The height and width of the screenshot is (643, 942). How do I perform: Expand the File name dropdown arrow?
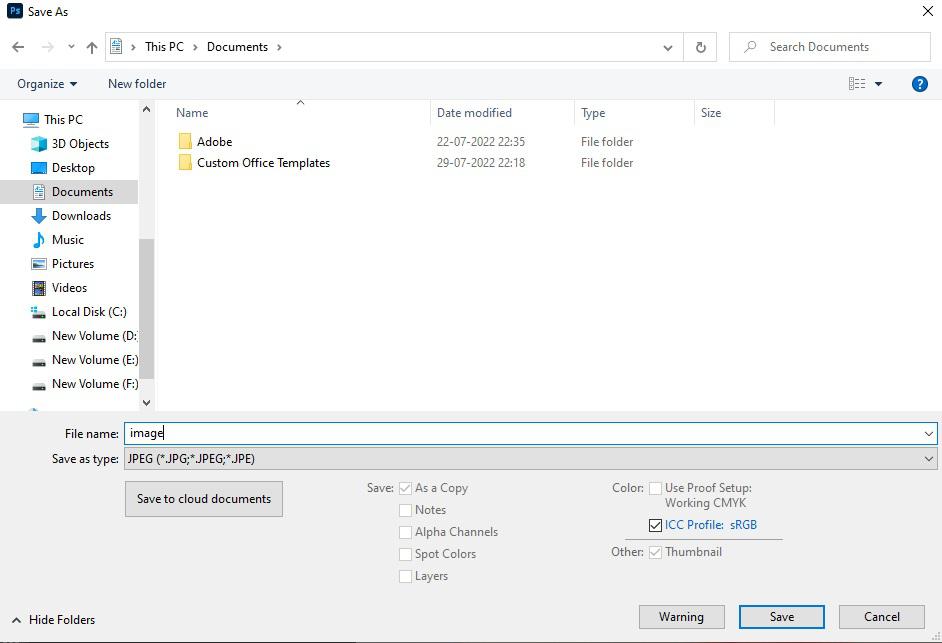coord(928,433)
